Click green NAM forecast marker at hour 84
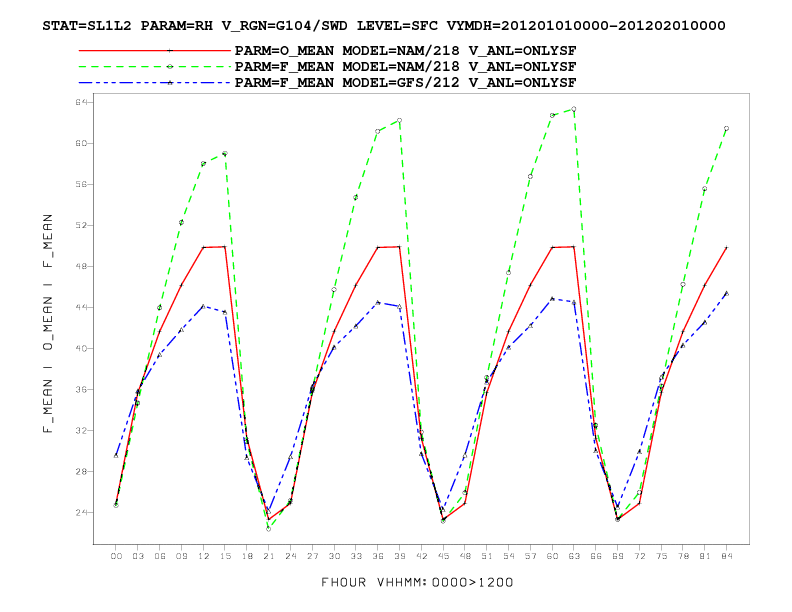The height and width of the screenshot is (612, 792). click(726, 129)
